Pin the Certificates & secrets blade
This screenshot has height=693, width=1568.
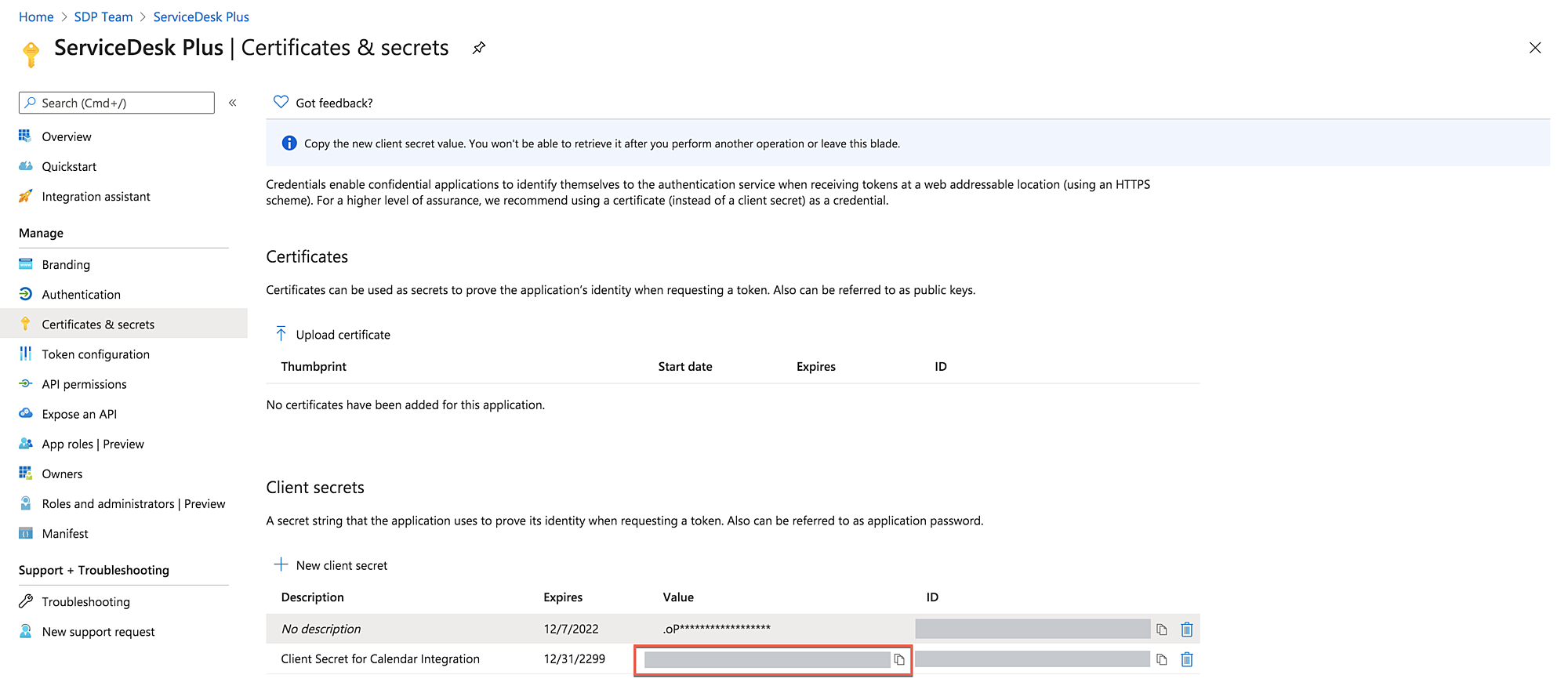click(x=479, y=48)
